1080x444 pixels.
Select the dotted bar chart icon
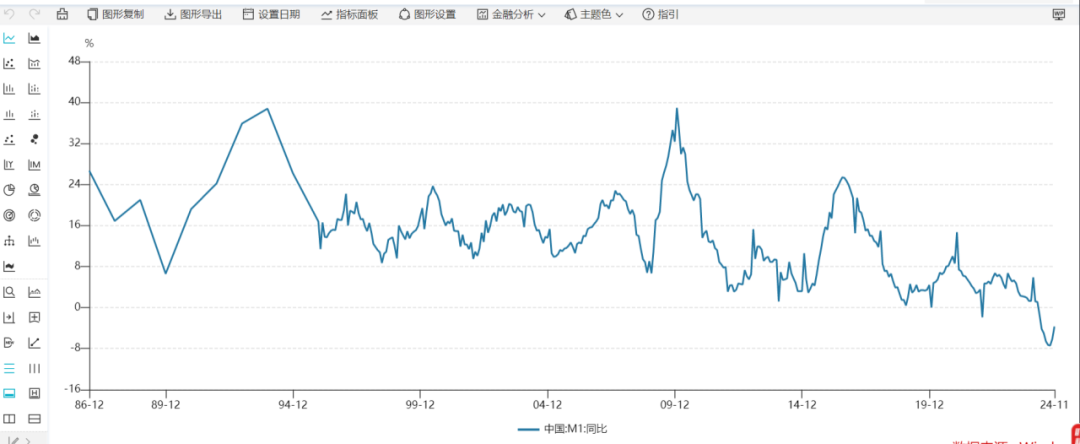click(x=34, y=89)
